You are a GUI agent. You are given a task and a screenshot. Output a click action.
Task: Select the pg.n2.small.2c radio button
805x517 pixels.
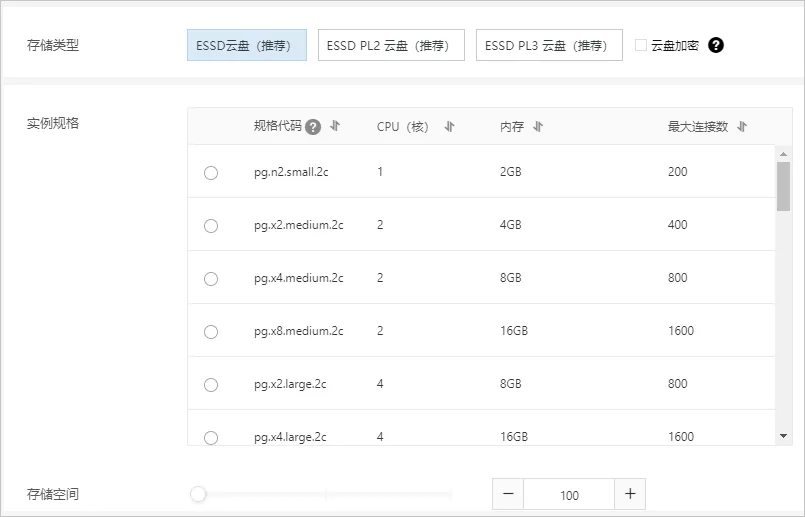click(211, 173)
